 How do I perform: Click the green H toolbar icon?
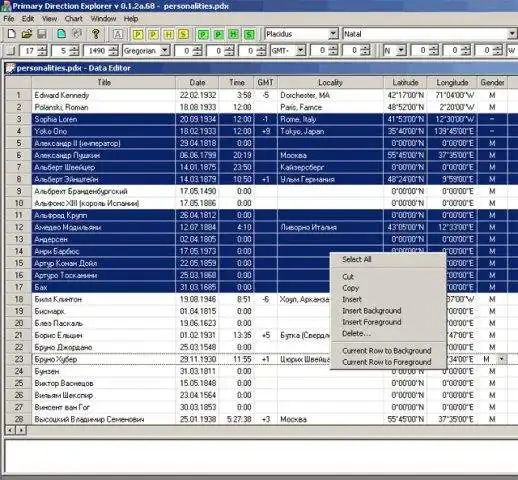pyautogui.click(x=234, y=34)
